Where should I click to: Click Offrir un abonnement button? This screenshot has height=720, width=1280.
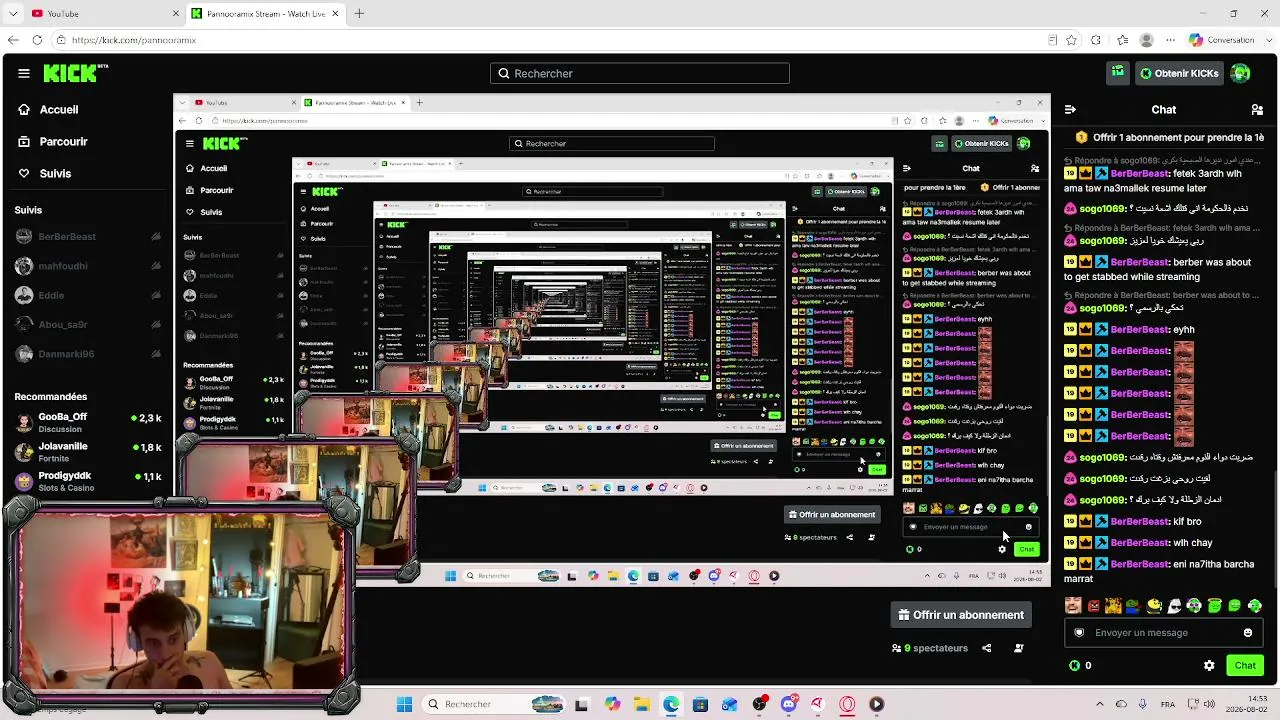(x=961, y=615)
